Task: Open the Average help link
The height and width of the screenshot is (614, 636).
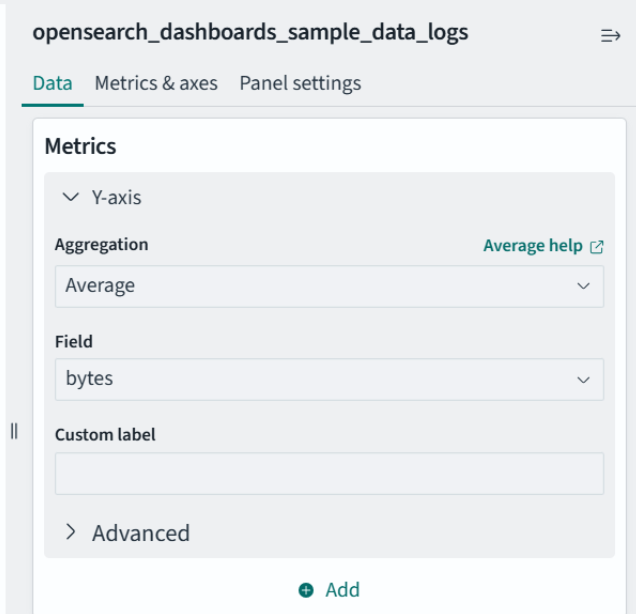Action: coord(533,246)
